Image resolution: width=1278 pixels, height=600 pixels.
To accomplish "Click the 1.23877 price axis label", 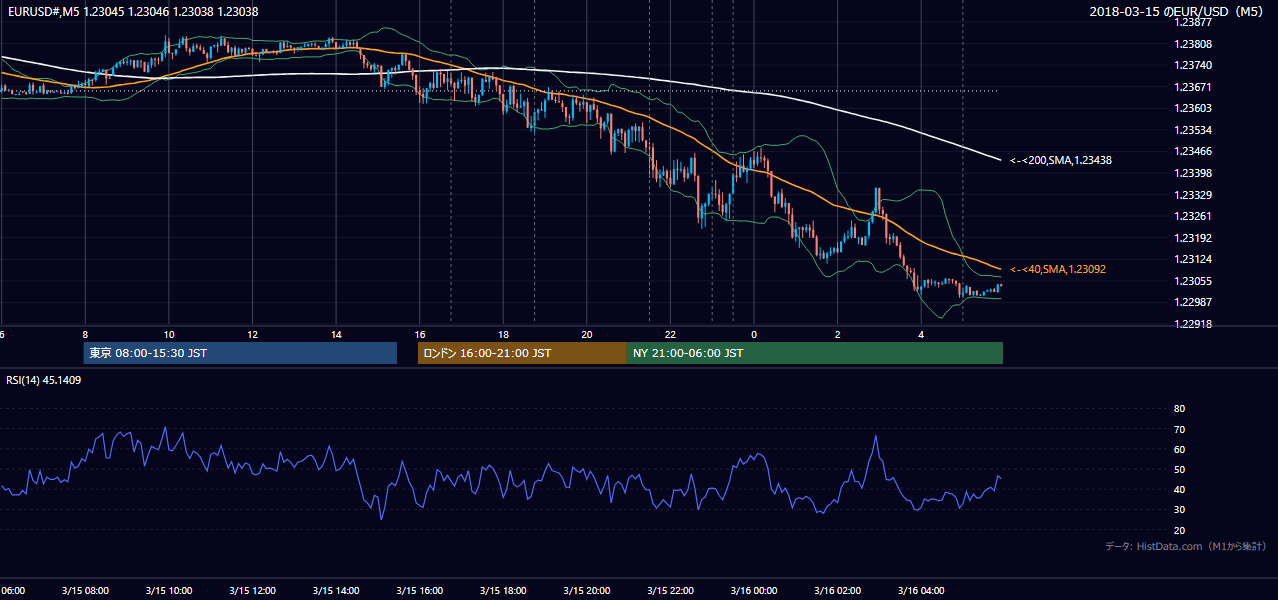I will coord(1193,22).
